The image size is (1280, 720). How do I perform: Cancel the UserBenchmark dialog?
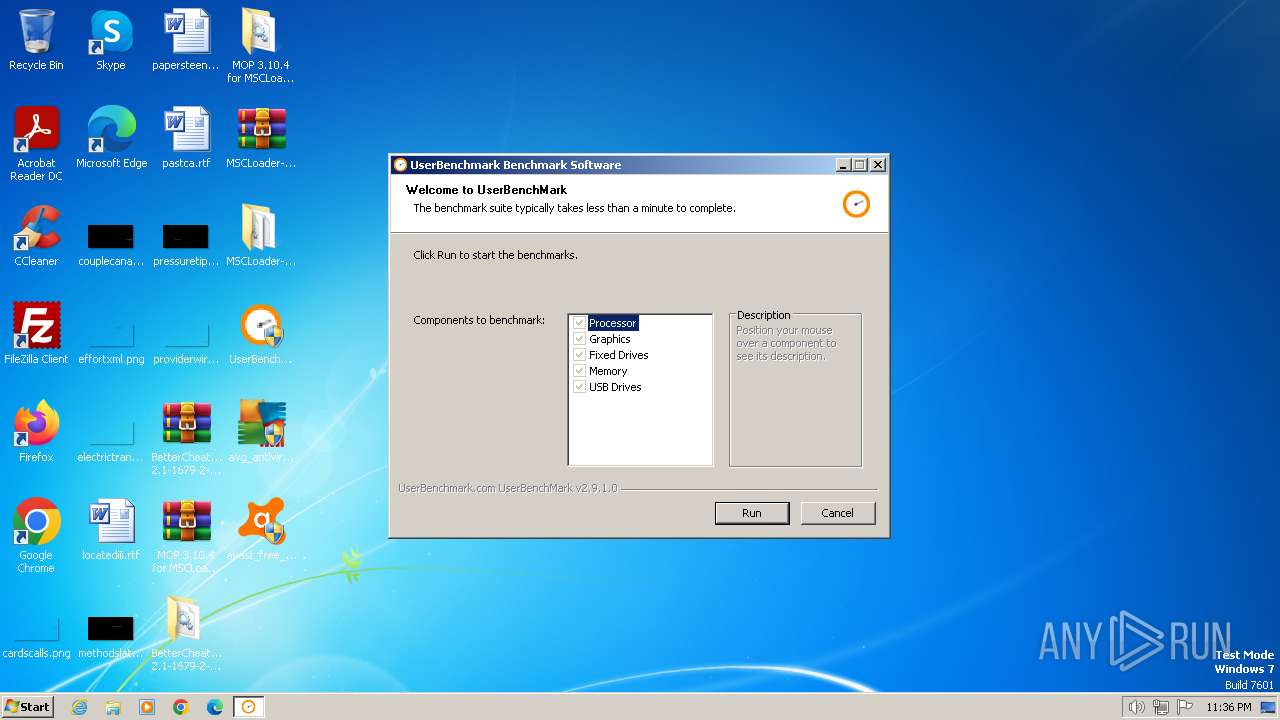coord(837,513)
